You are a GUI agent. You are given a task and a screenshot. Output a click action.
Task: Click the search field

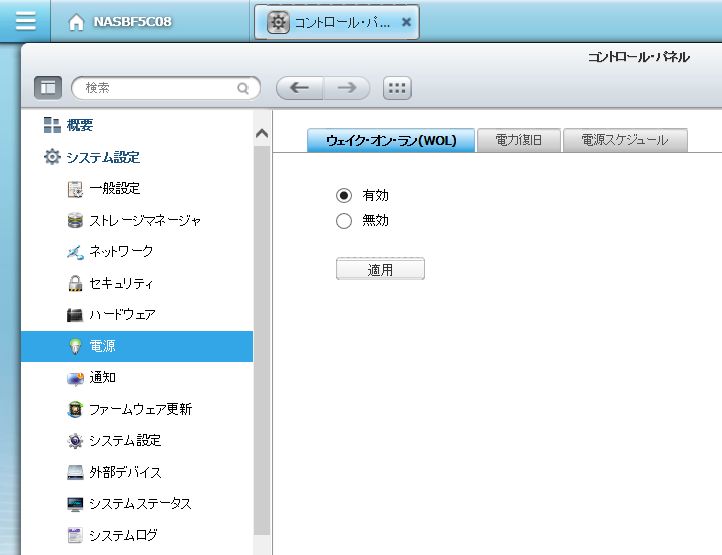click(x=166, y=88)
